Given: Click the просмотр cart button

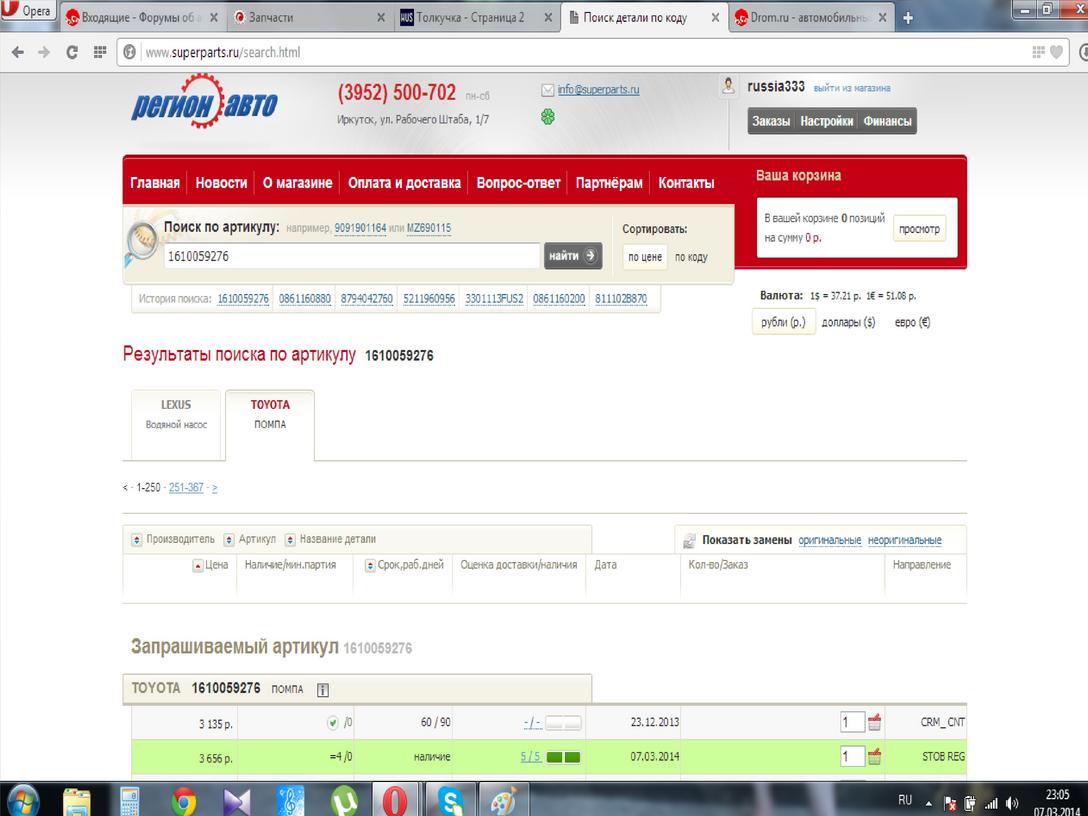Looking at the screenshot, I should click(x=919, y=229).
